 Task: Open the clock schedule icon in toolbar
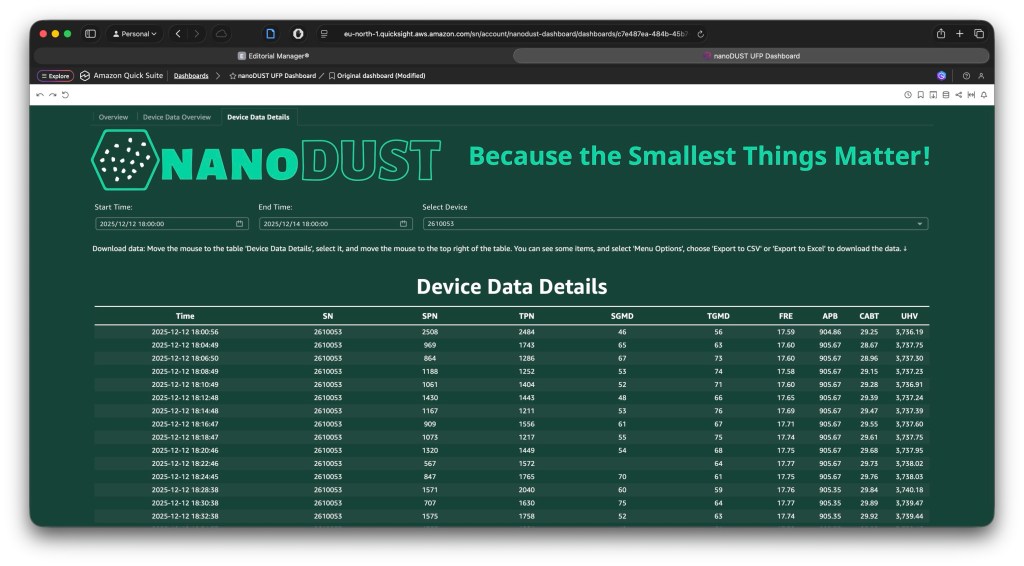pyautogui.click(x=908, y=95)
